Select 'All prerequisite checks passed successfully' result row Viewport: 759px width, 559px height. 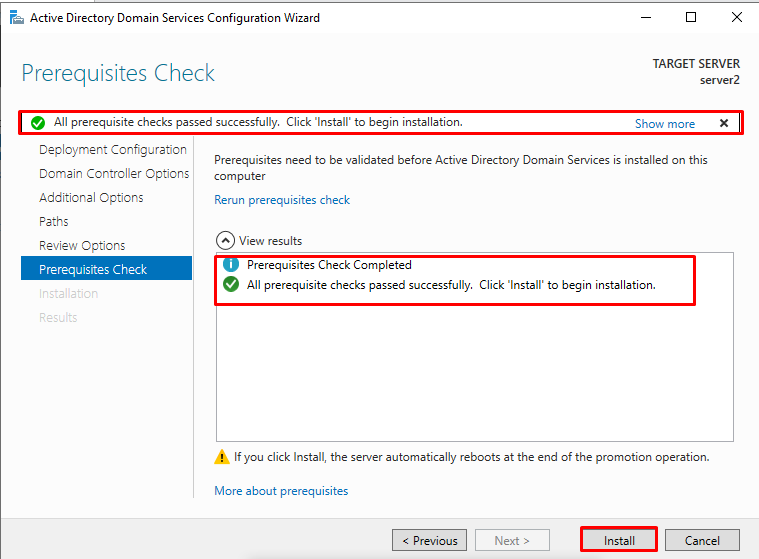point(451,285)
